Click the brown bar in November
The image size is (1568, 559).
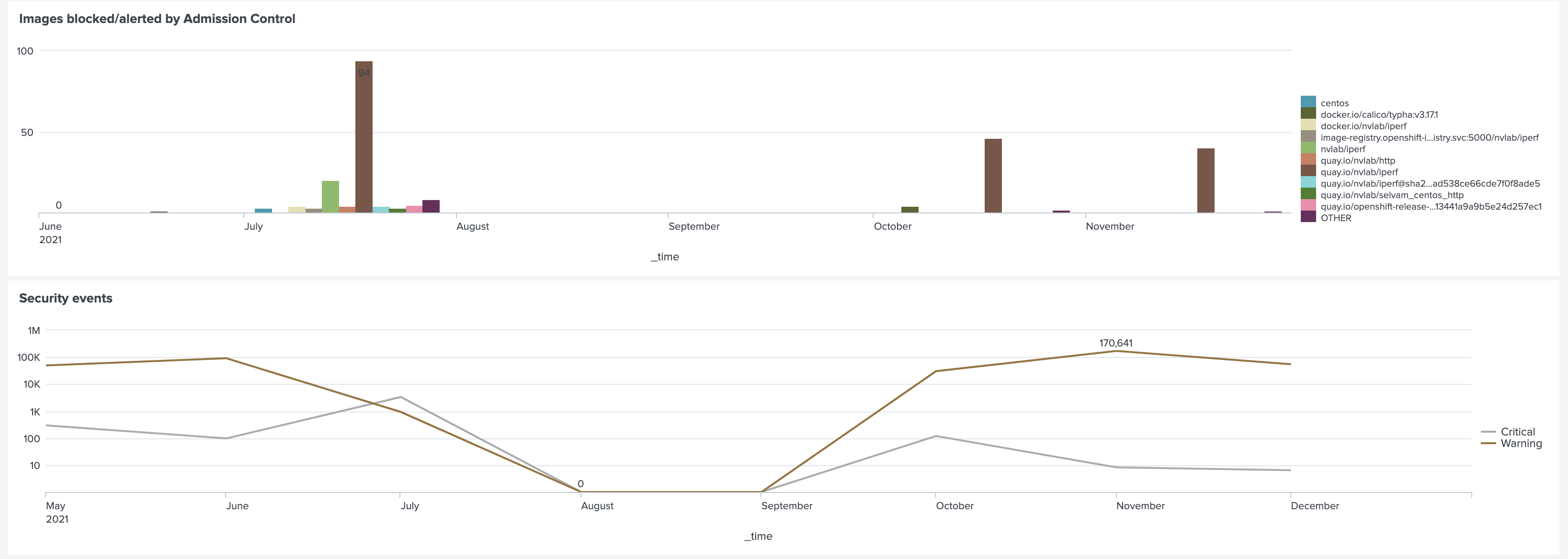1205,180
